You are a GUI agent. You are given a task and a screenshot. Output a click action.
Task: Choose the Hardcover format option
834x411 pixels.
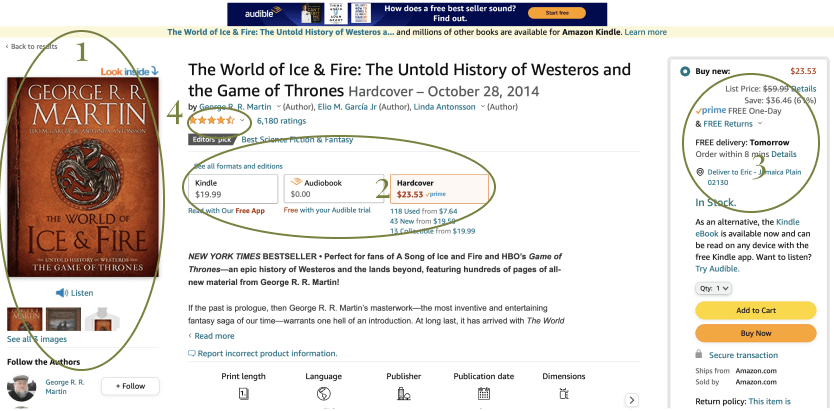click(x=439, y=189)
